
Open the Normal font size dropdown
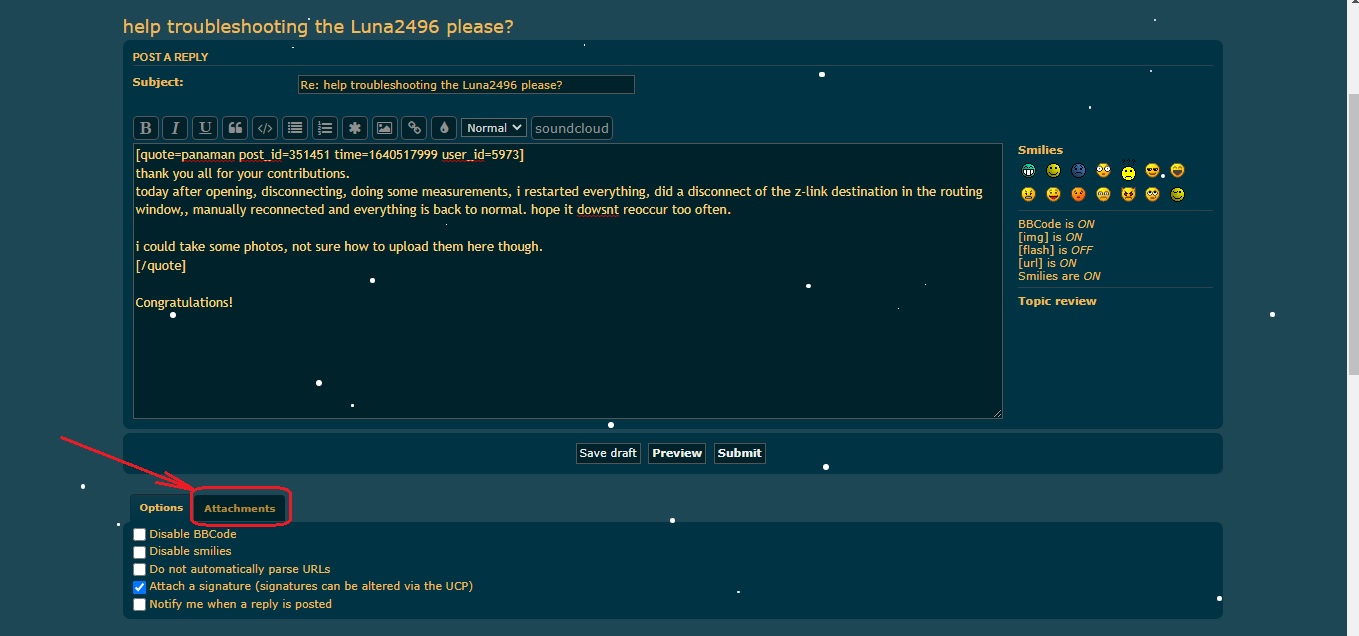(493, 128)
